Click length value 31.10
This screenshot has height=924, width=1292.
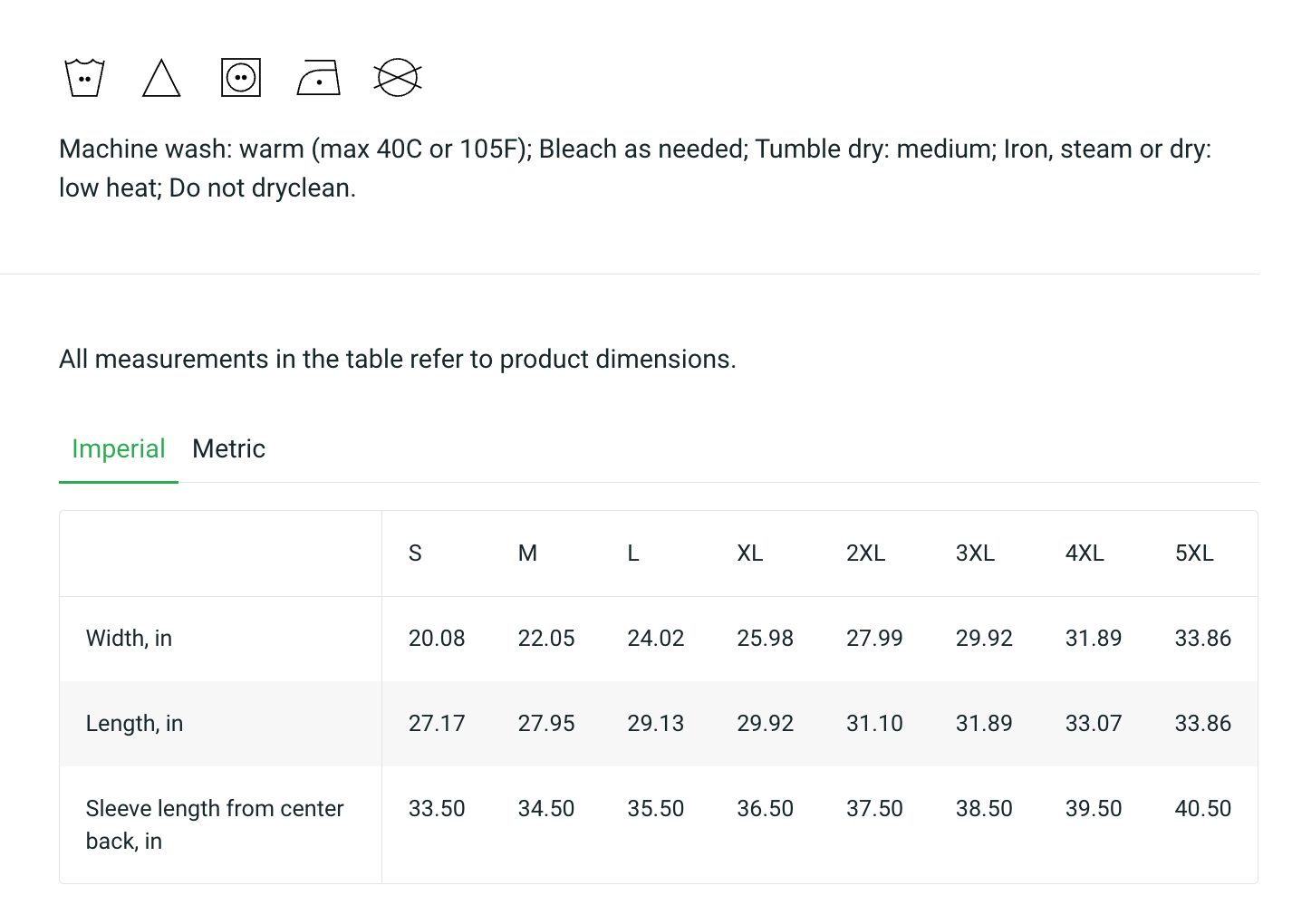[874, 724]
